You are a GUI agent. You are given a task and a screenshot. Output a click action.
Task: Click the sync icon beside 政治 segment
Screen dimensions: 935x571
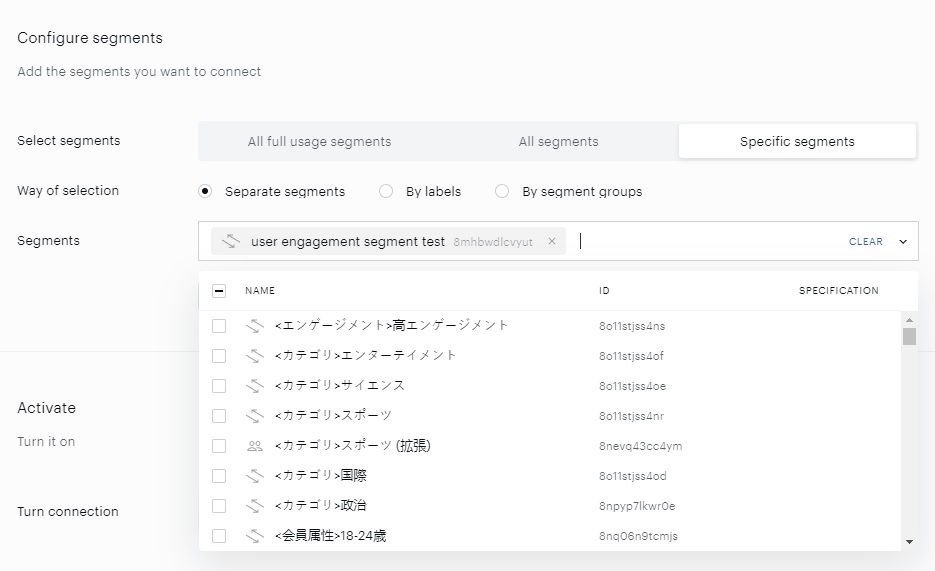[255, 505]
